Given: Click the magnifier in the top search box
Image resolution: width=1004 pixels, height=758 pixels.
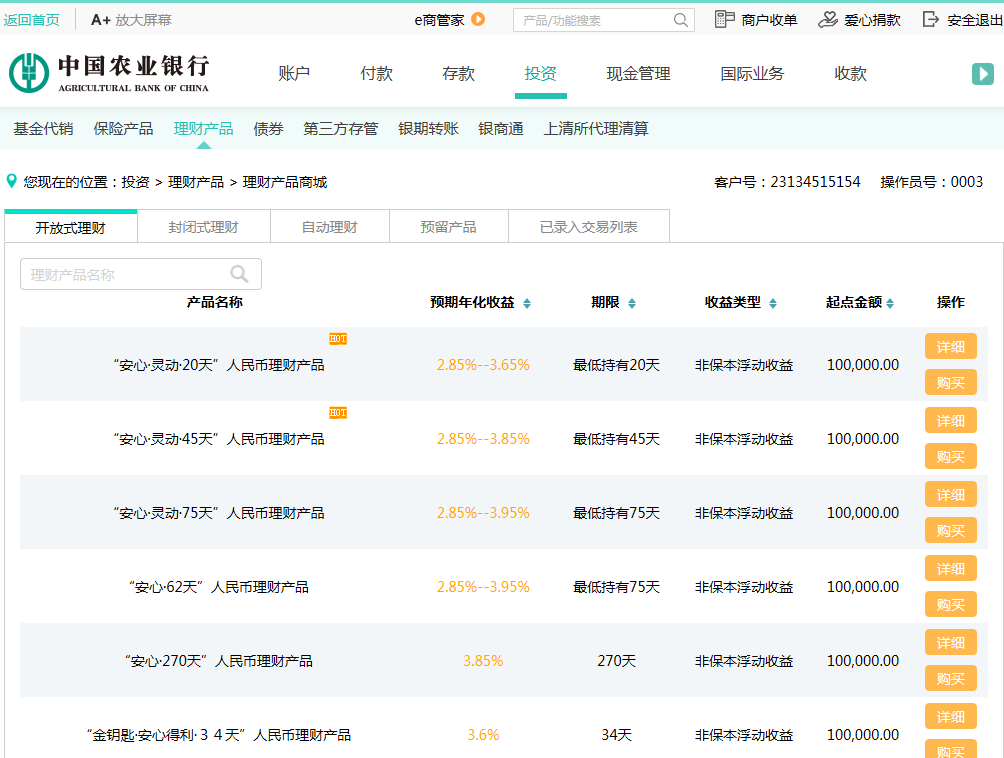Looking at the screenshot, I should tap(681, 20).
